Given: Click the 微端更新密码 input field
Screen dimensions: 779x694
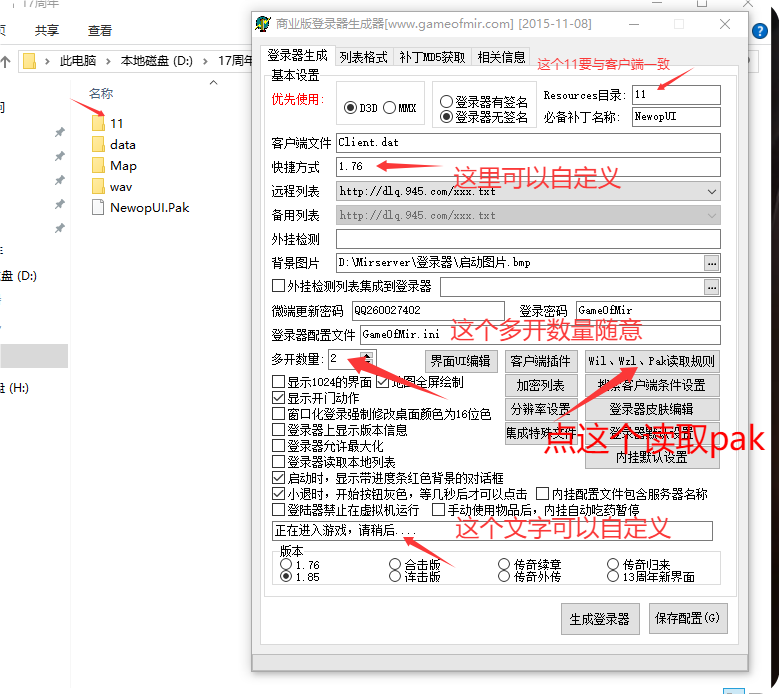Looking at the screenshot, I should click(428, 310).
